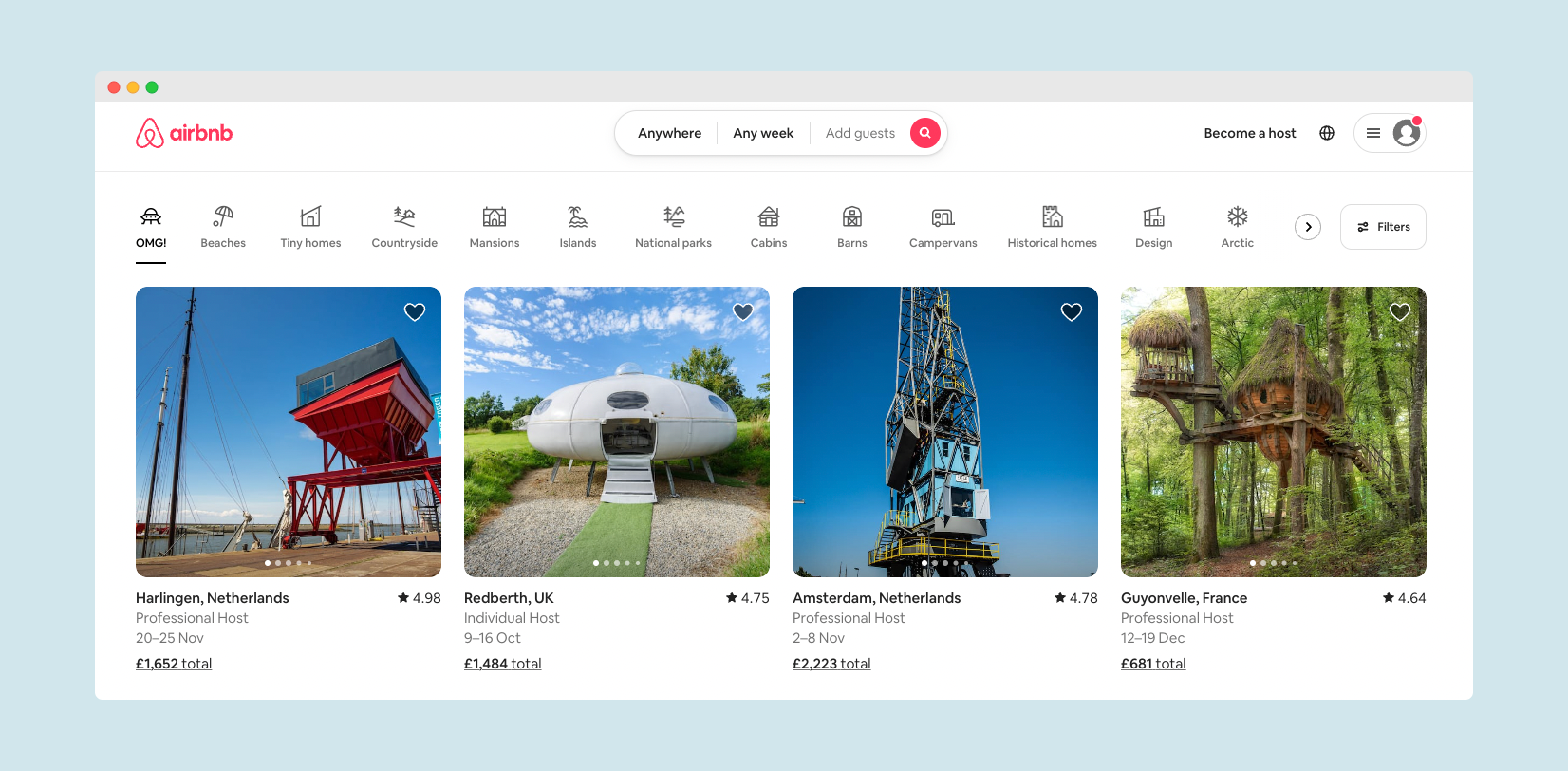Click the Anywhere search option
Image resolution: width=1568 pixels, height=771 pixels.
point(670,133)
